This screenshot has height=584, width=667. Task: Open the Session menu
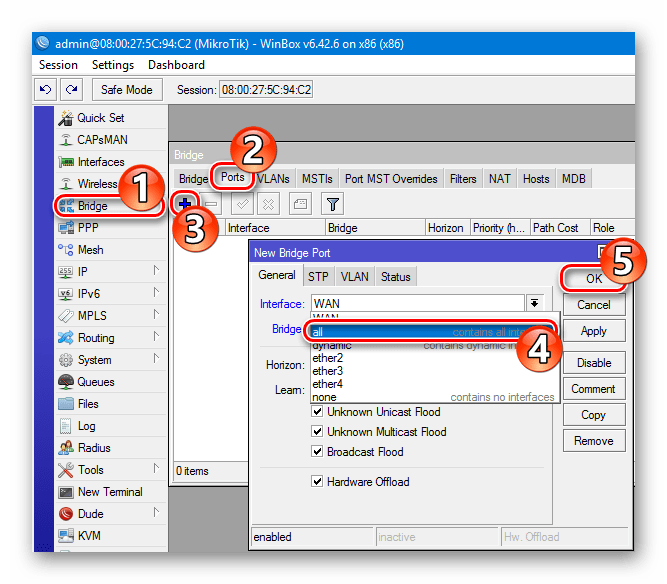(x=58, y=65)
